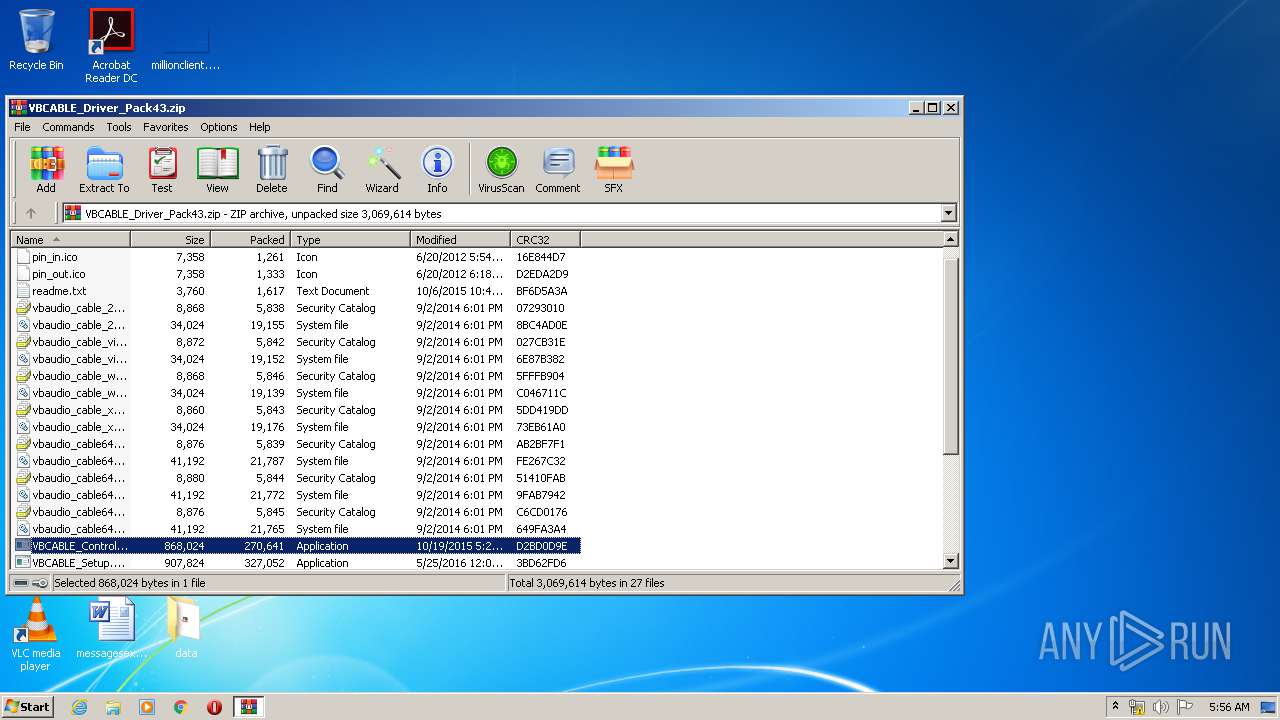The height and width of the screenshot is (720, 1280).
Task: Open the View toolbar icon
Action: pyautogui.click(x=217, y=169)
